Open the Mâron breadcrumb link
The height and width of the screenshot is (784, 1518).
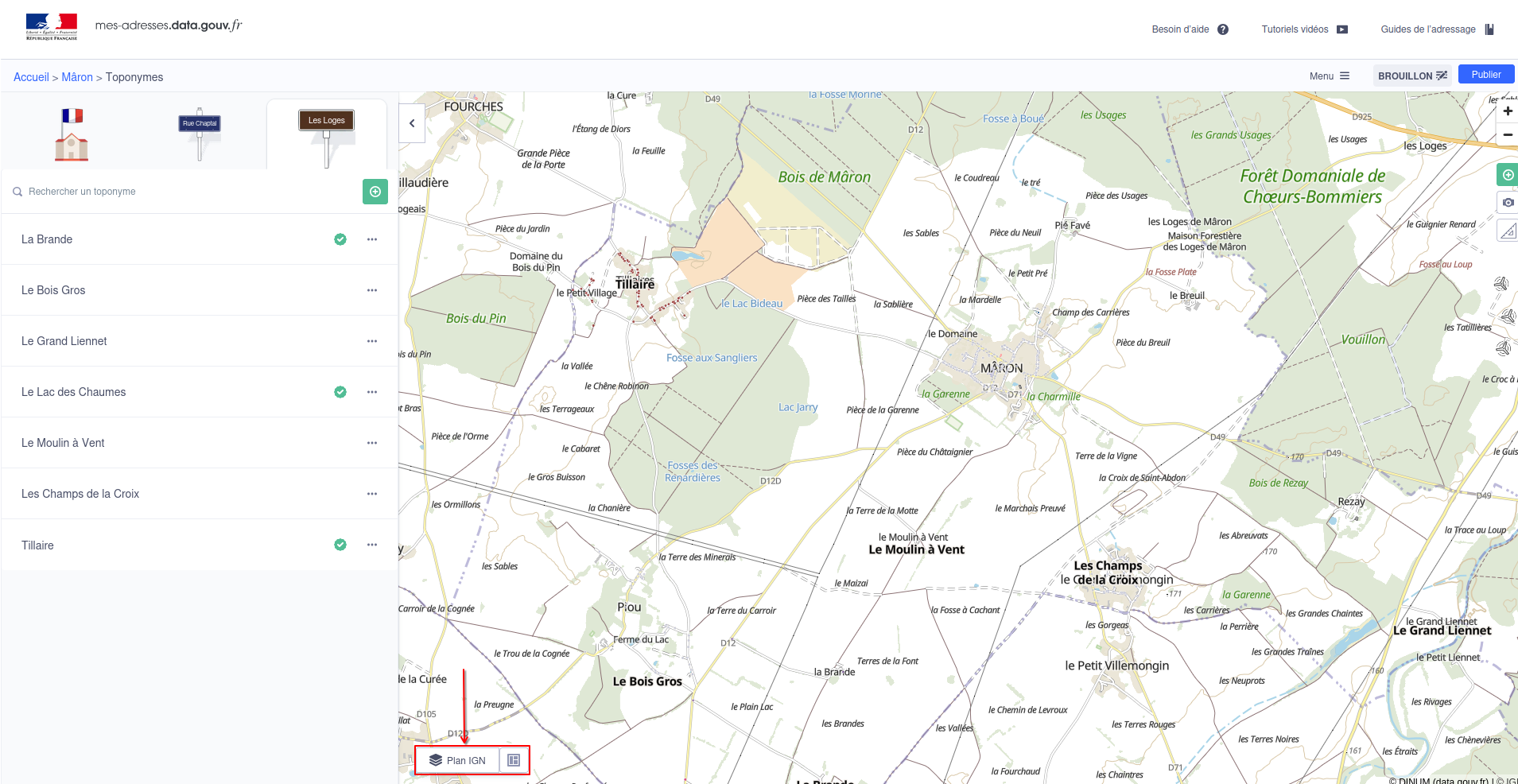(77, 77)
